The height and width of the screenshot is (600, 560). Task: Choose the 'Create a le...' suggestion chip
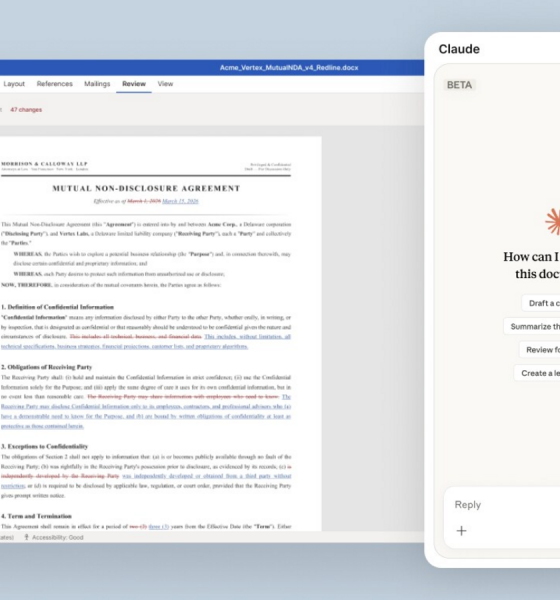click(537, 373)
